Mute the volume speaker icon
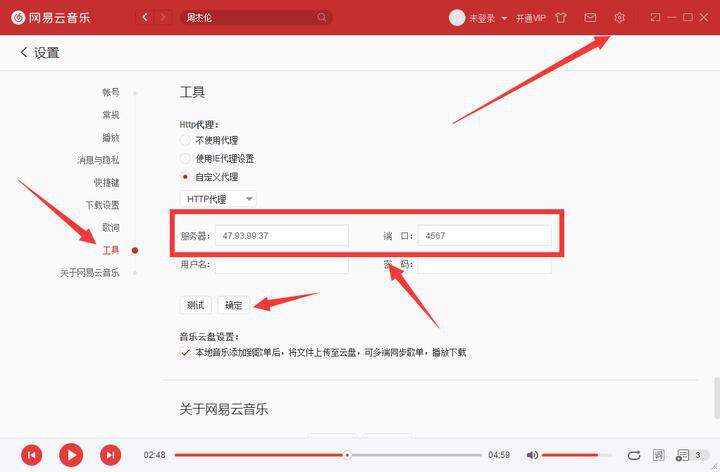 [532, 455]
